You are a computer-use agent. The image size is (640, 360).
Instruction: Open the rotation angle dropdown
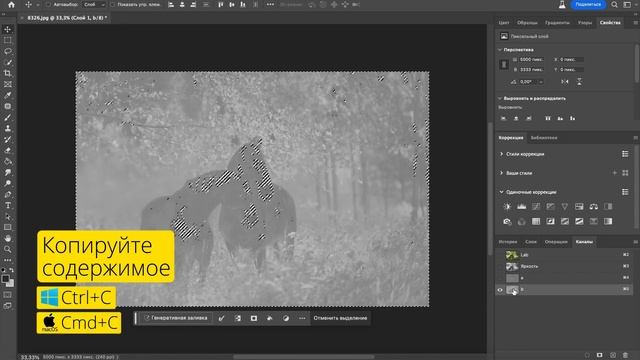point(541,82)
